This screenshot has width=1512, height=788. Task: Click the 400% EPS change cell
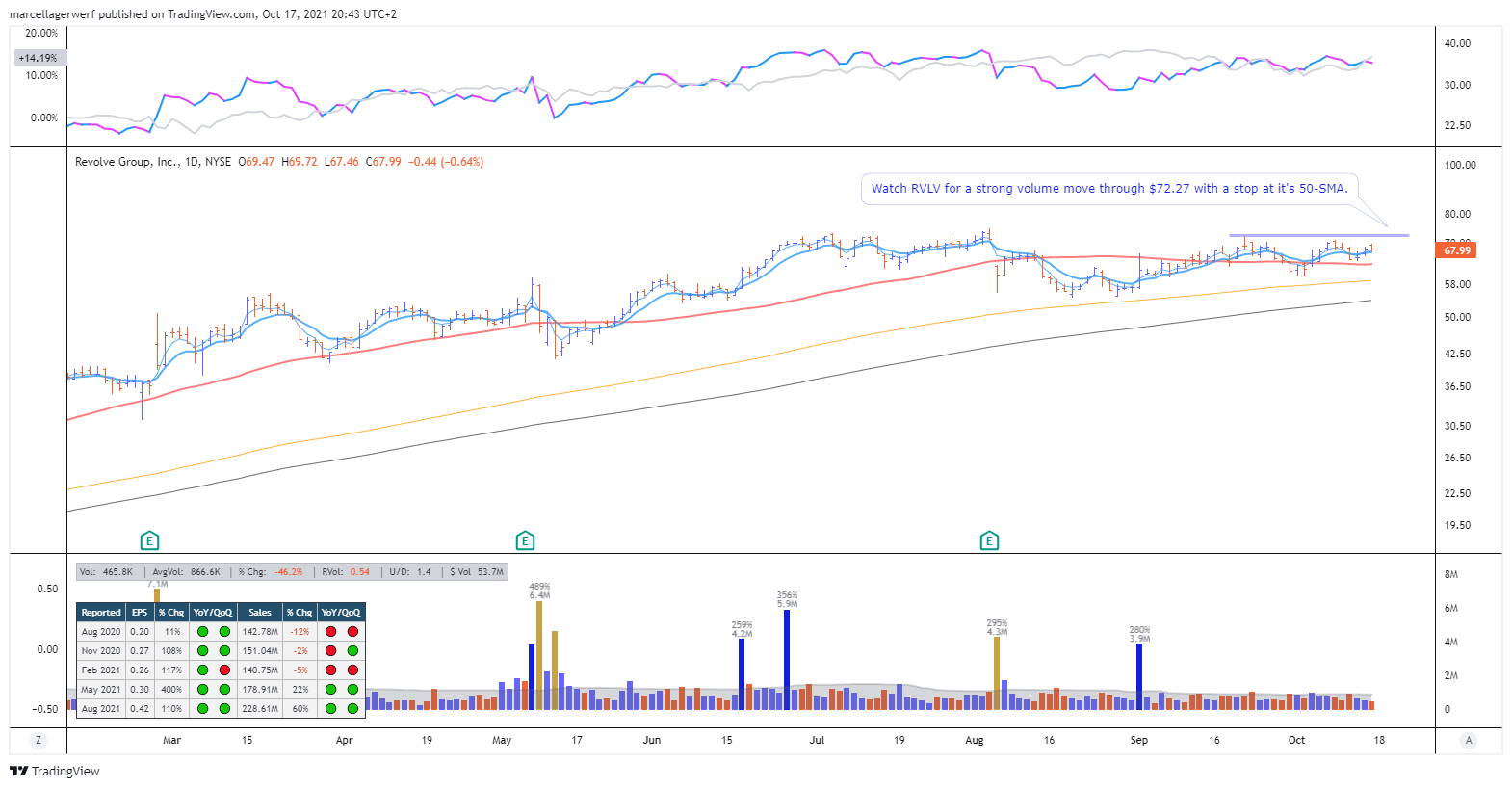[x=171, y=690]
